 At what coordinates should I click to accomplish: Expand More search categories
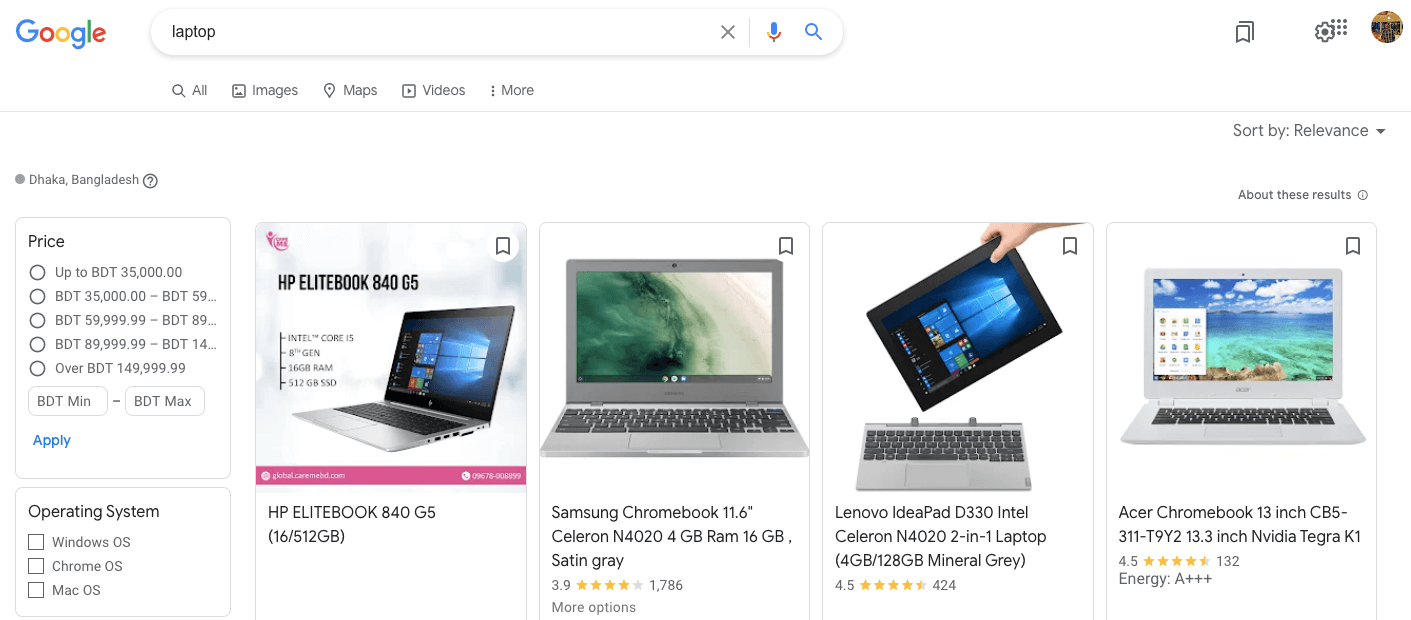point(511,90)
